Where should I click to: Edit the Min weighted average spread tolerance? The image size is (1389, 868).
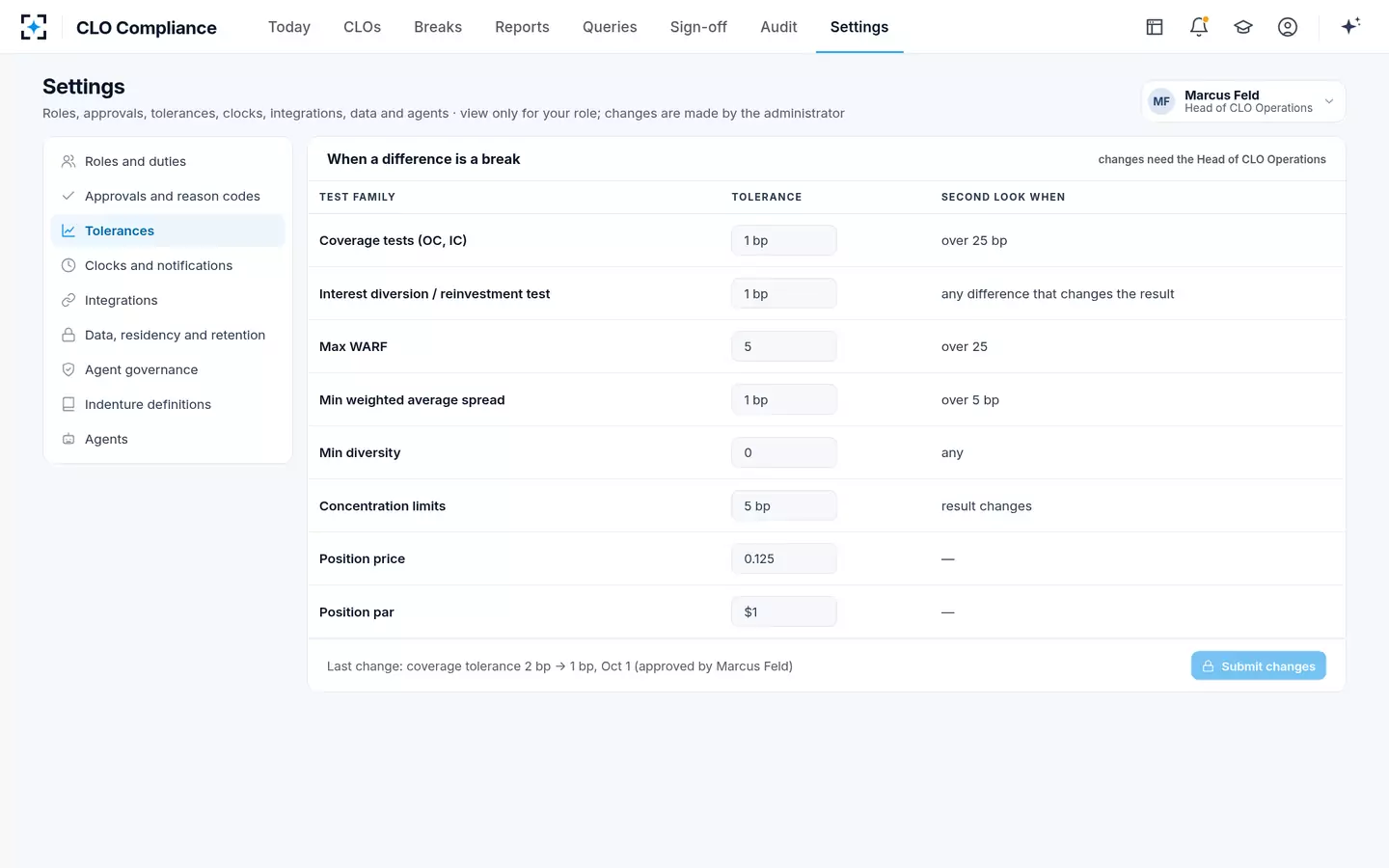(784, 399)
